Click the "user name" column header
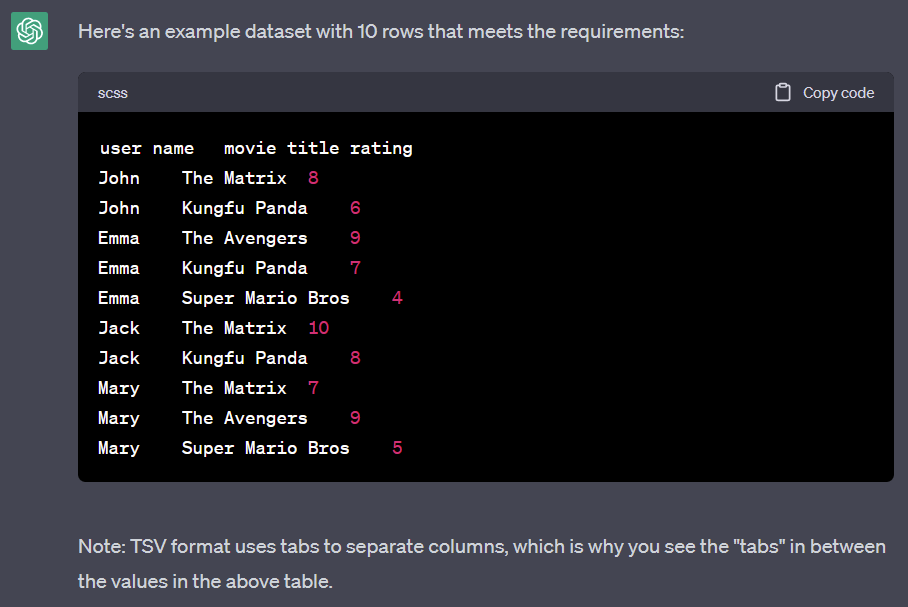This screenshot has height=607, width=908. pos(146,148)
